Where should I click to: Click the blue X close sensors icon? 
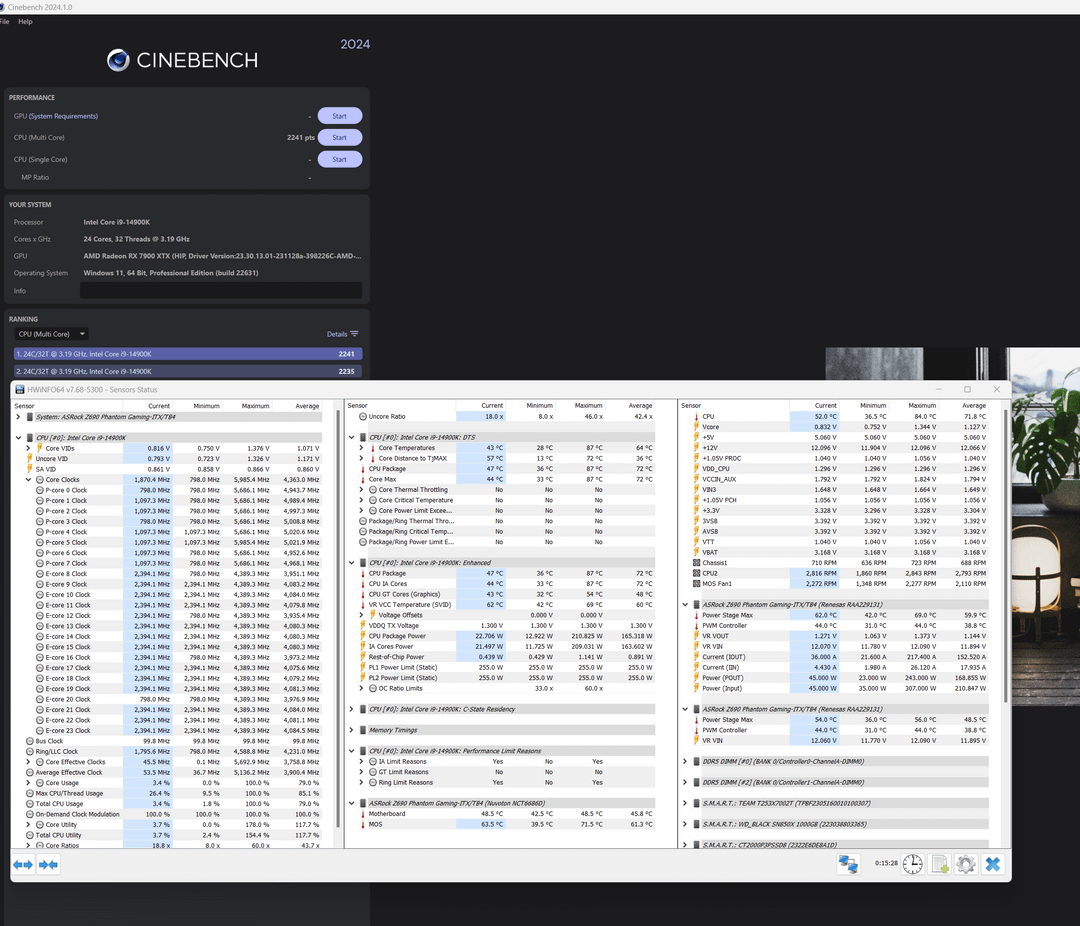pyautogui.click(x=993, y=864)
